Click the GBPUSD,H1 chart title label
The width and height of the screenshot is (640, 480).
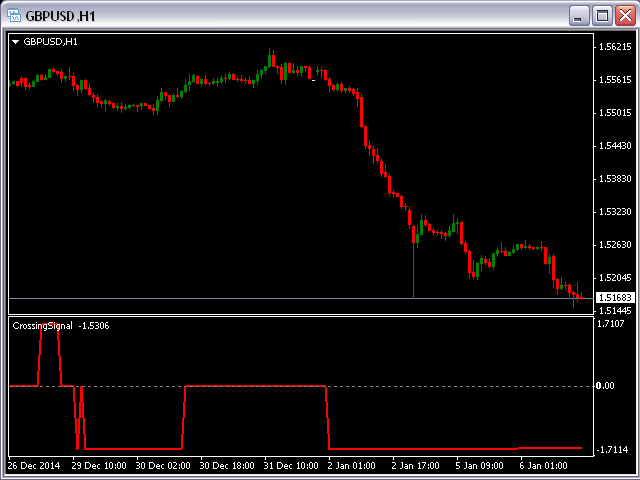click(50, 42)
